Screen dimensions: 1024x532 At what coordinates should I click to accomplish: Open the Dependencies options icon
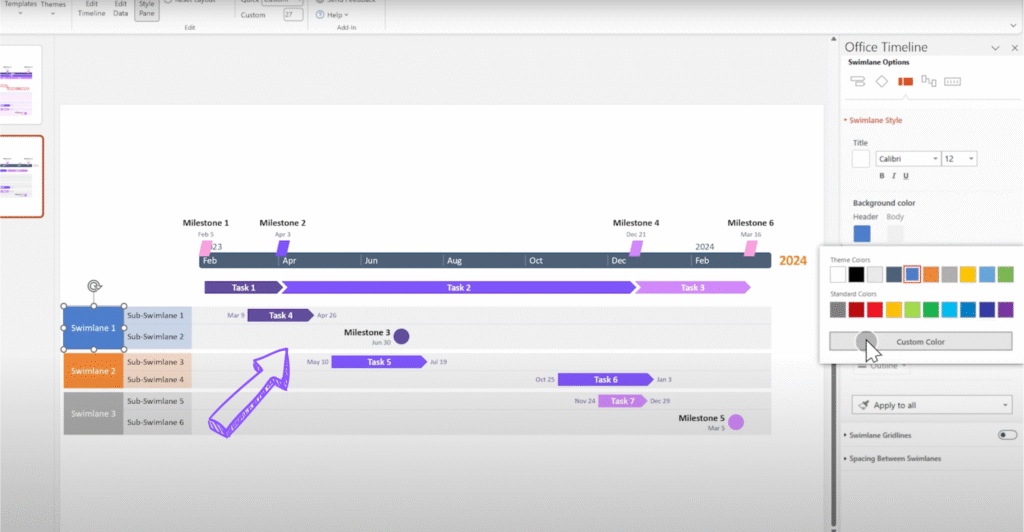tap(929, 81)
